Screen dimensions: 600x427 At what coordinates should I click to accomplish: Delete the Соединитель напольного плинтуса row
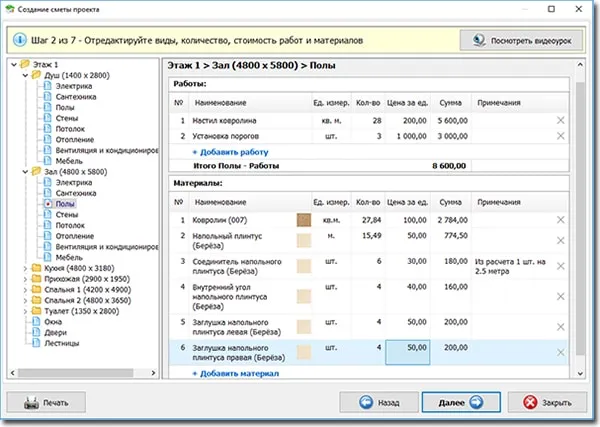pyautogui.click(x=560, y=264)
